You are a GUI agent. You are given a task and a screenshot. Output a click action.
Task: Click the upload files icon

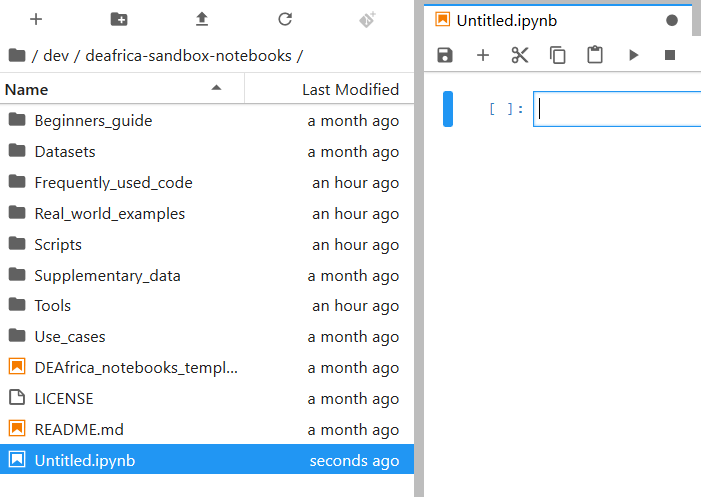[x=202, y=19]
